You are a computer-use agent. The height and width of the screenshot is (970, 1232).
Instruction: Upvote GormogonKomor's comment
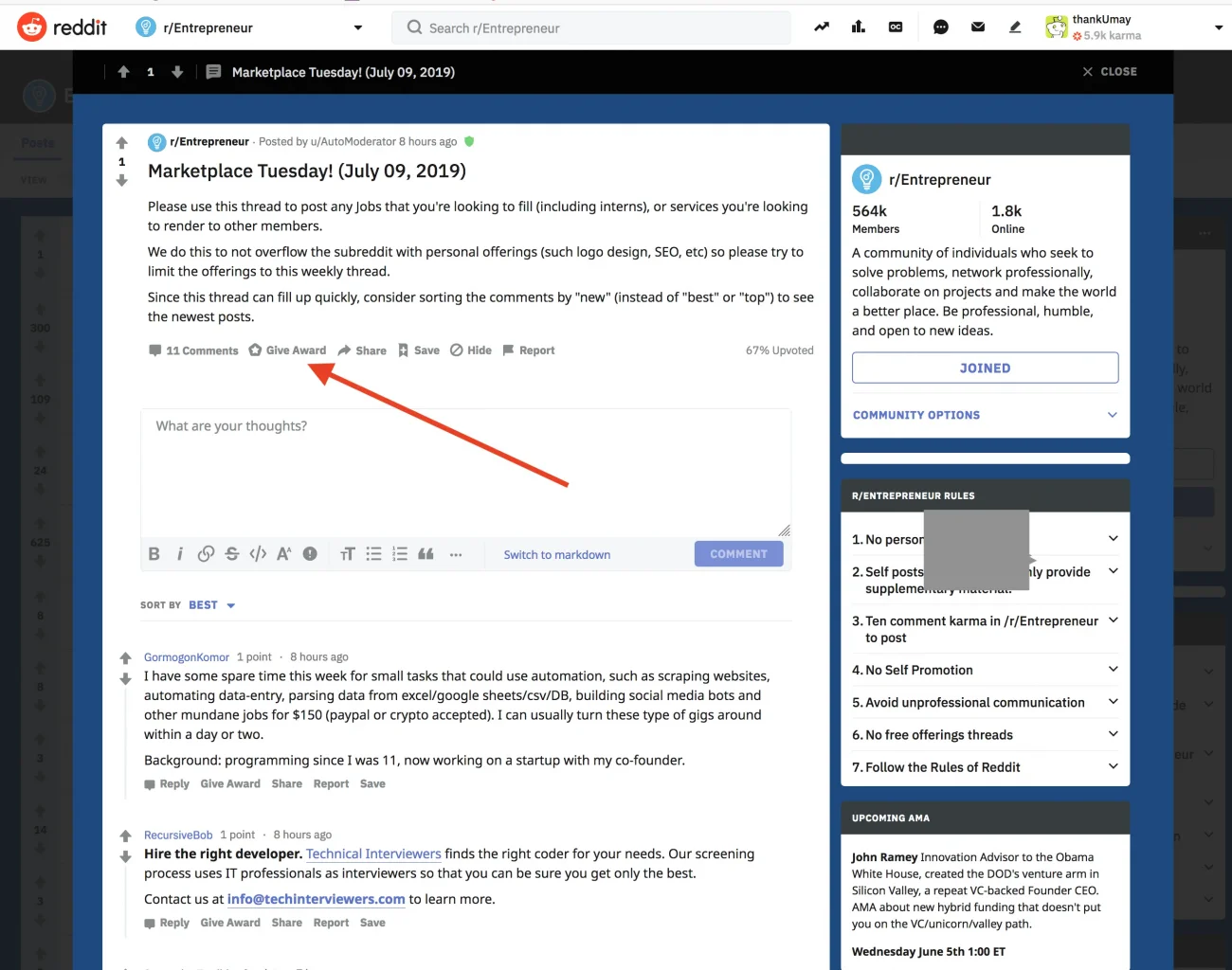click(125, 658)
